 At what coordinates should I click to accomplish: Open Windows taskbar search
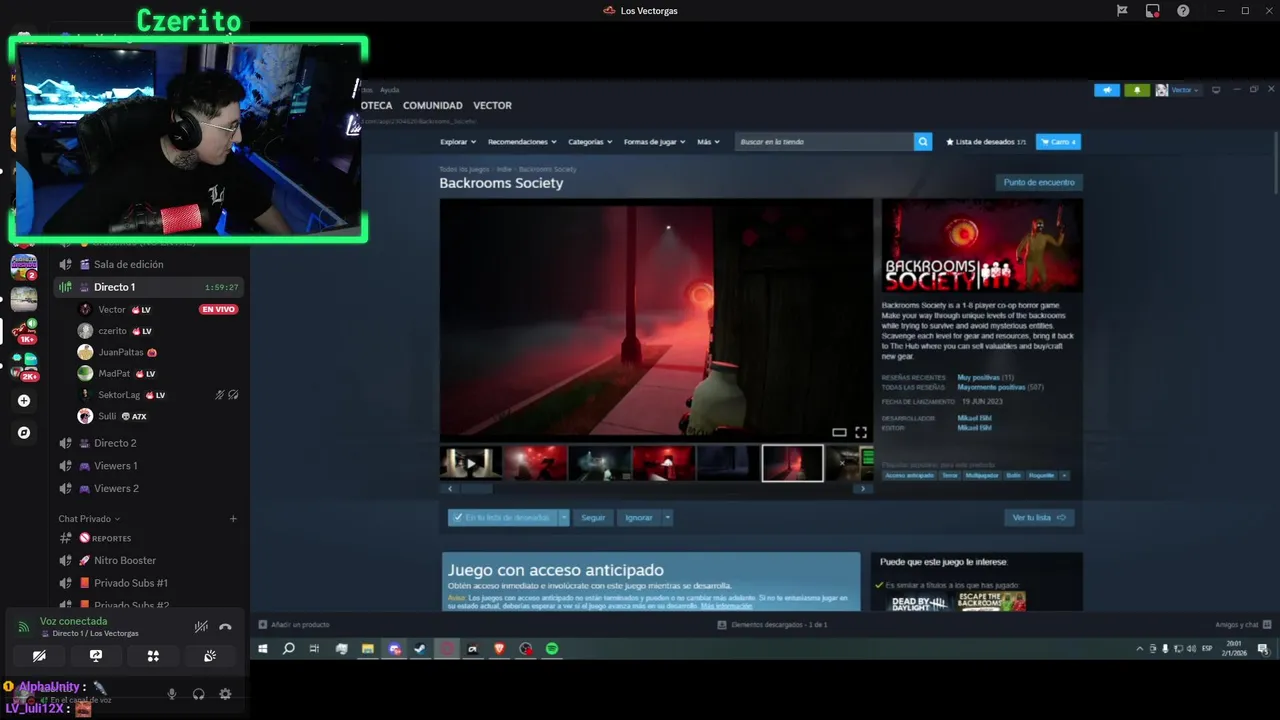click(x=289, y=649)
